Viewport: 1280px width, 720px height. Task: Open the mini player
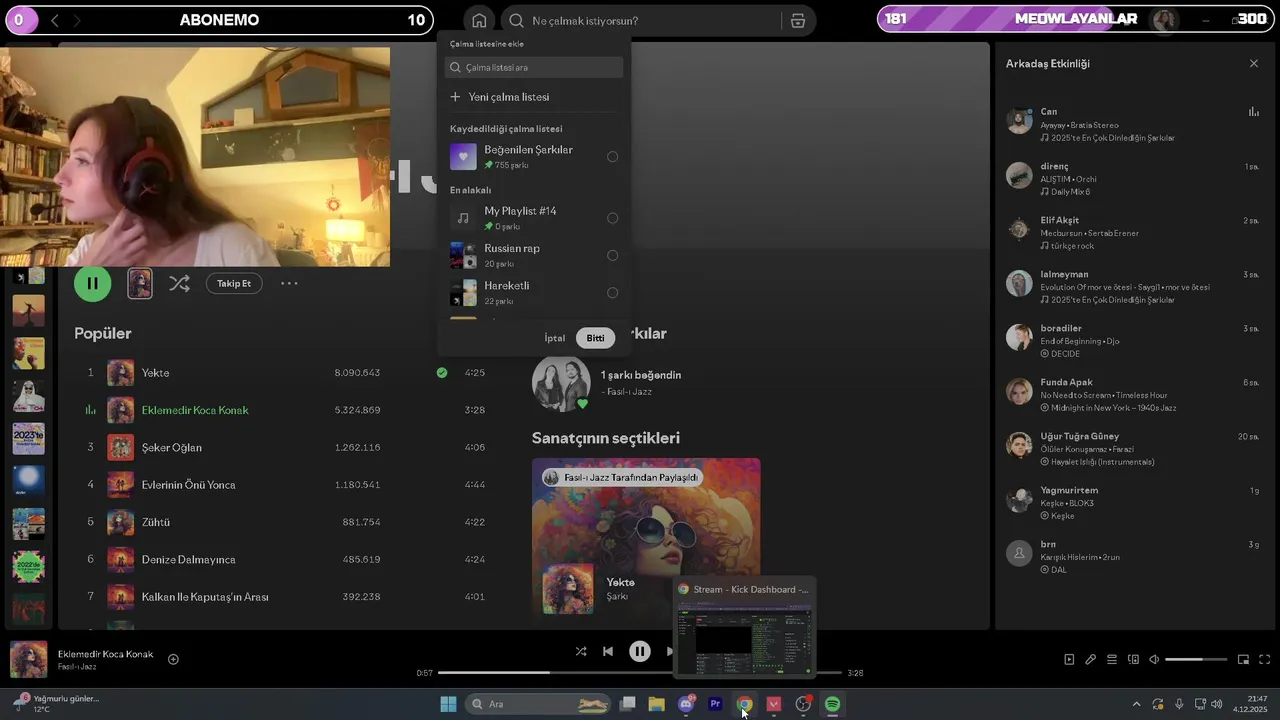coord(1243,659)
